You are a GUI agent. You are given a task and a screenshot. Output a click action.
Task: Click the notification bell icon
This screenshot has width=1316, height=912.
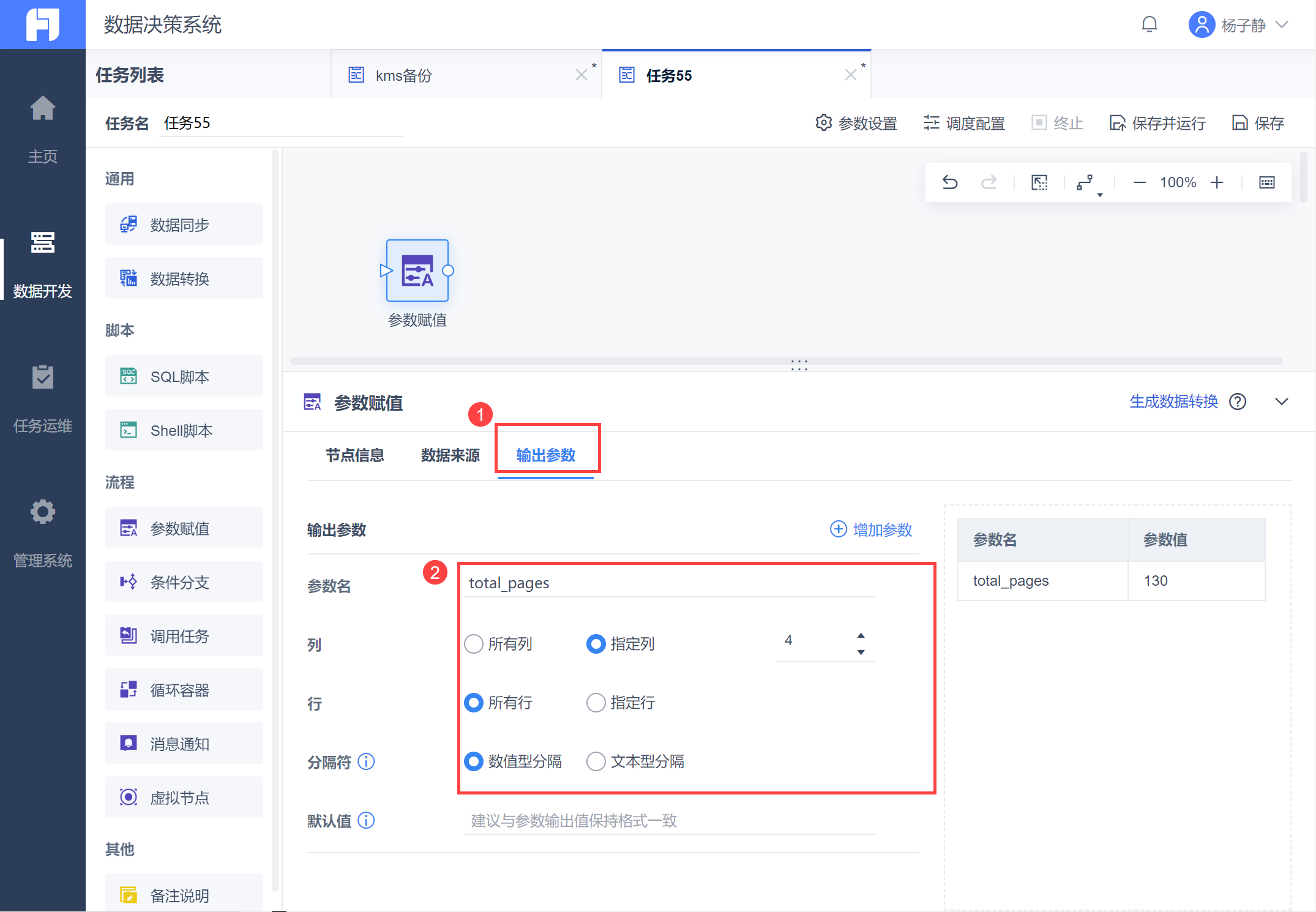1150,24
